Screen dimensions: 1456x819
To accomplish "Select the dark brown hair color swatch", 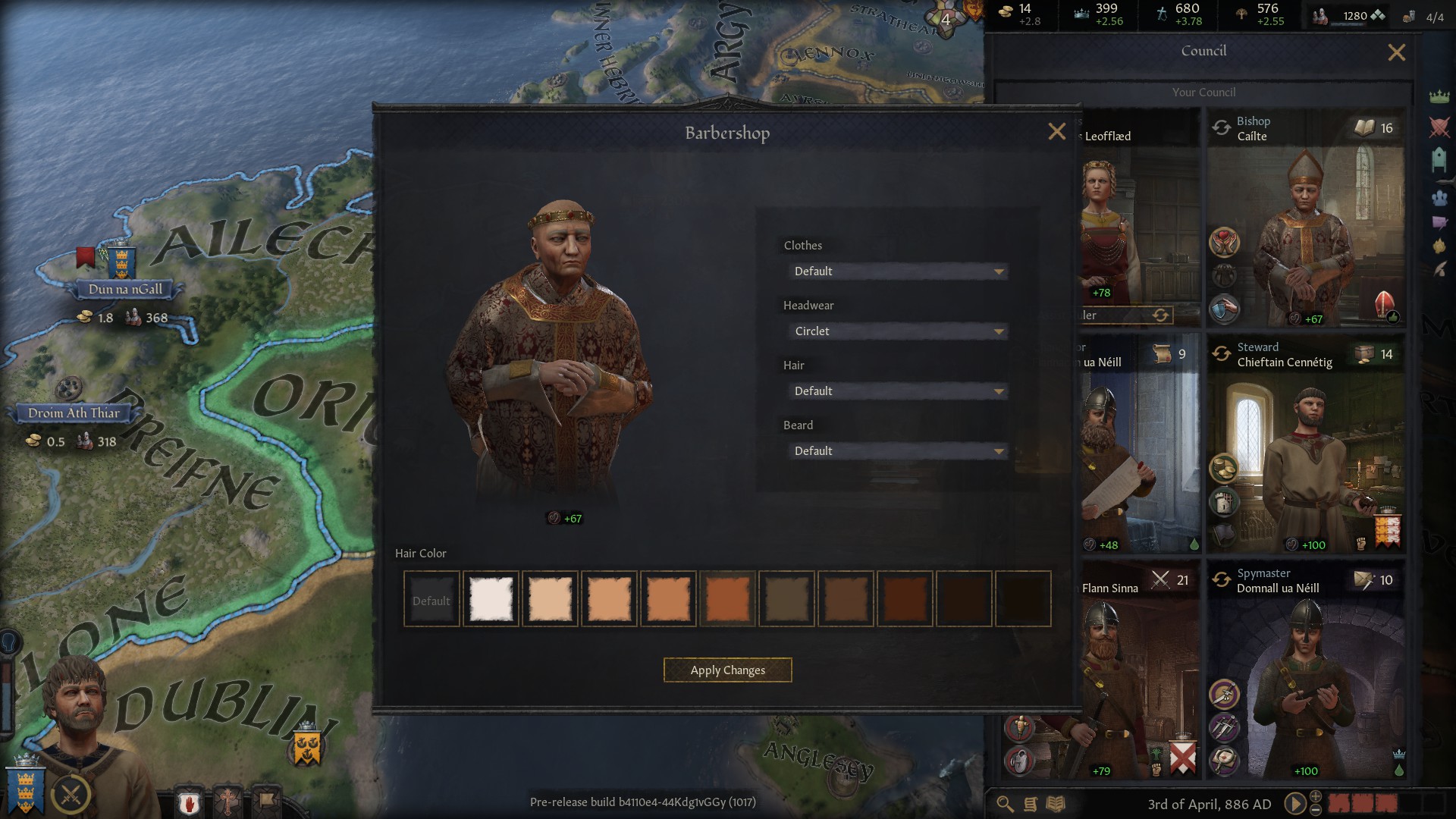I will click(x=962, y=598).
